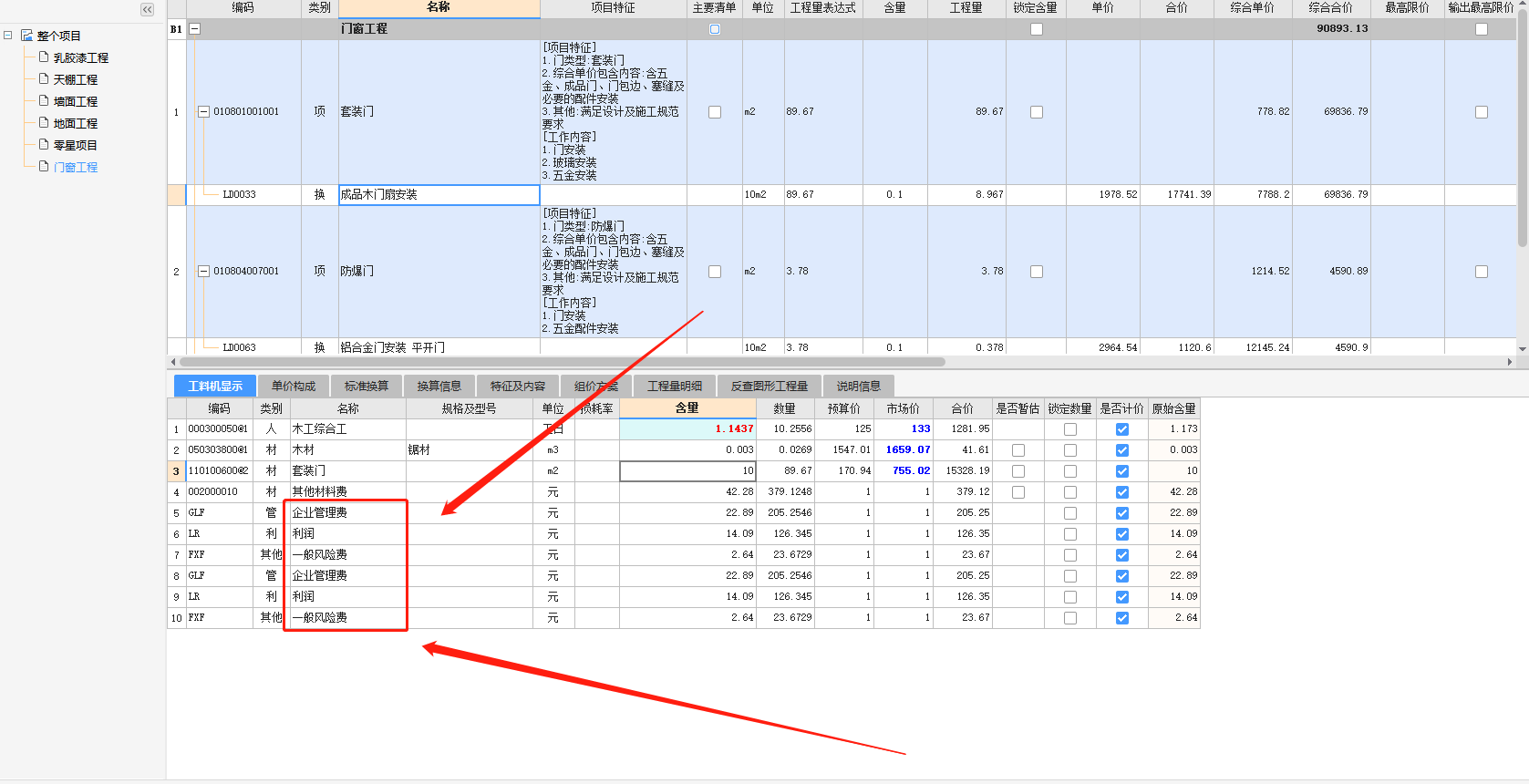
Task: Open the 换算信息 tab
Action: (x=439, y=386)
